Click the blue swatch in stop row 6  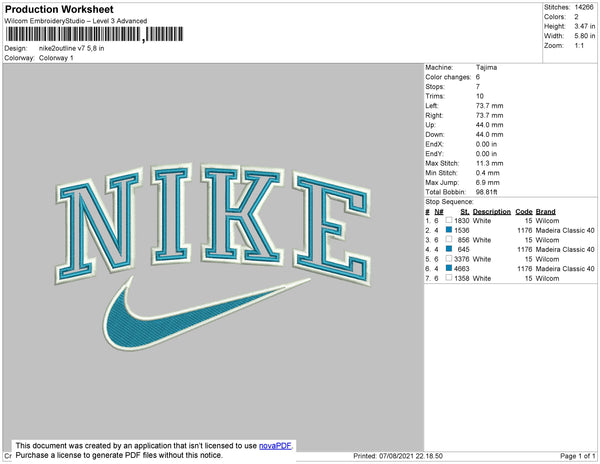(449, 268)
